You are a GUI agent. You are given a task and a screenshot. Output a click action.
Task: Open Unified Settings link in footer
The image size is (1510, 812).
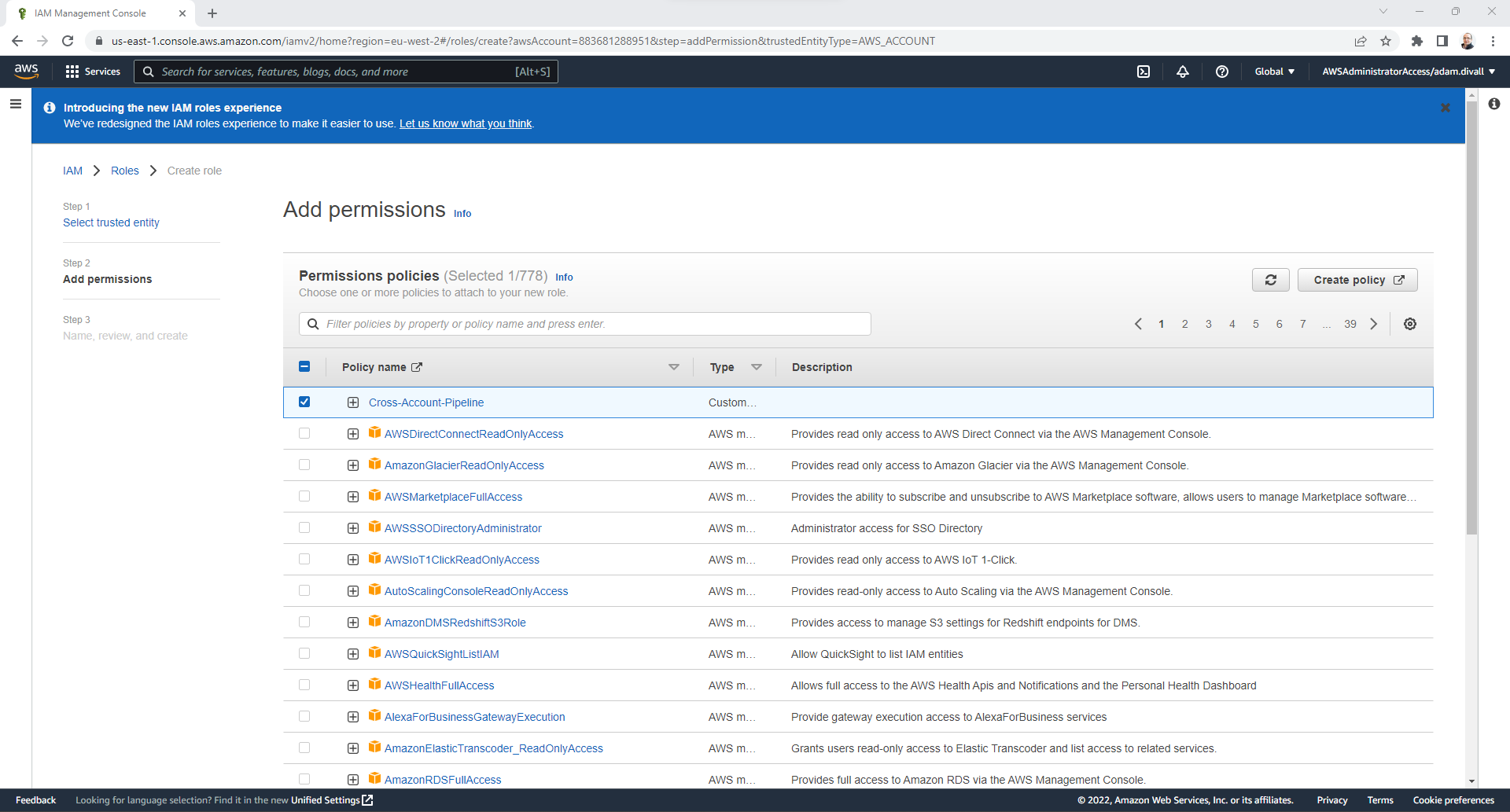point(332,800)
